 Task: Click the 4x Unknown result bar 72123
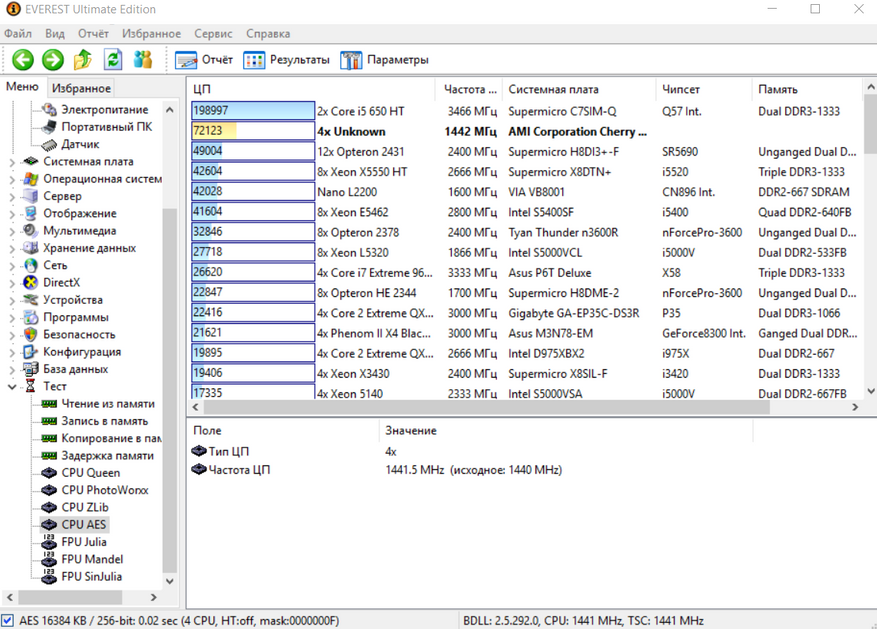pyautogui.click(x=252, y=131)
